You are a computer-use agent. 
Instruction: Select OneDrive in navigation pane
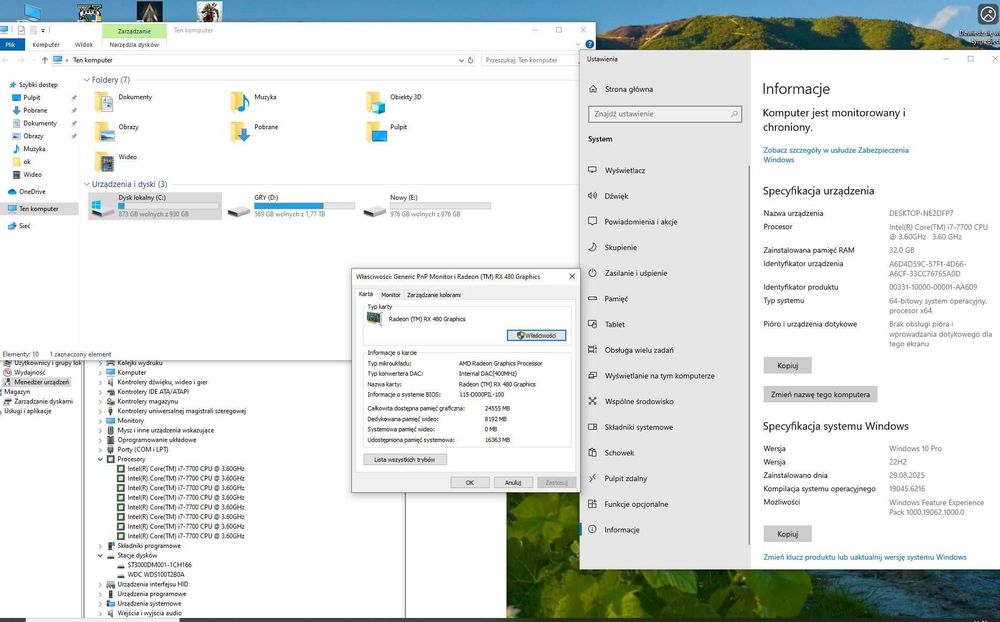click(27, 191)
